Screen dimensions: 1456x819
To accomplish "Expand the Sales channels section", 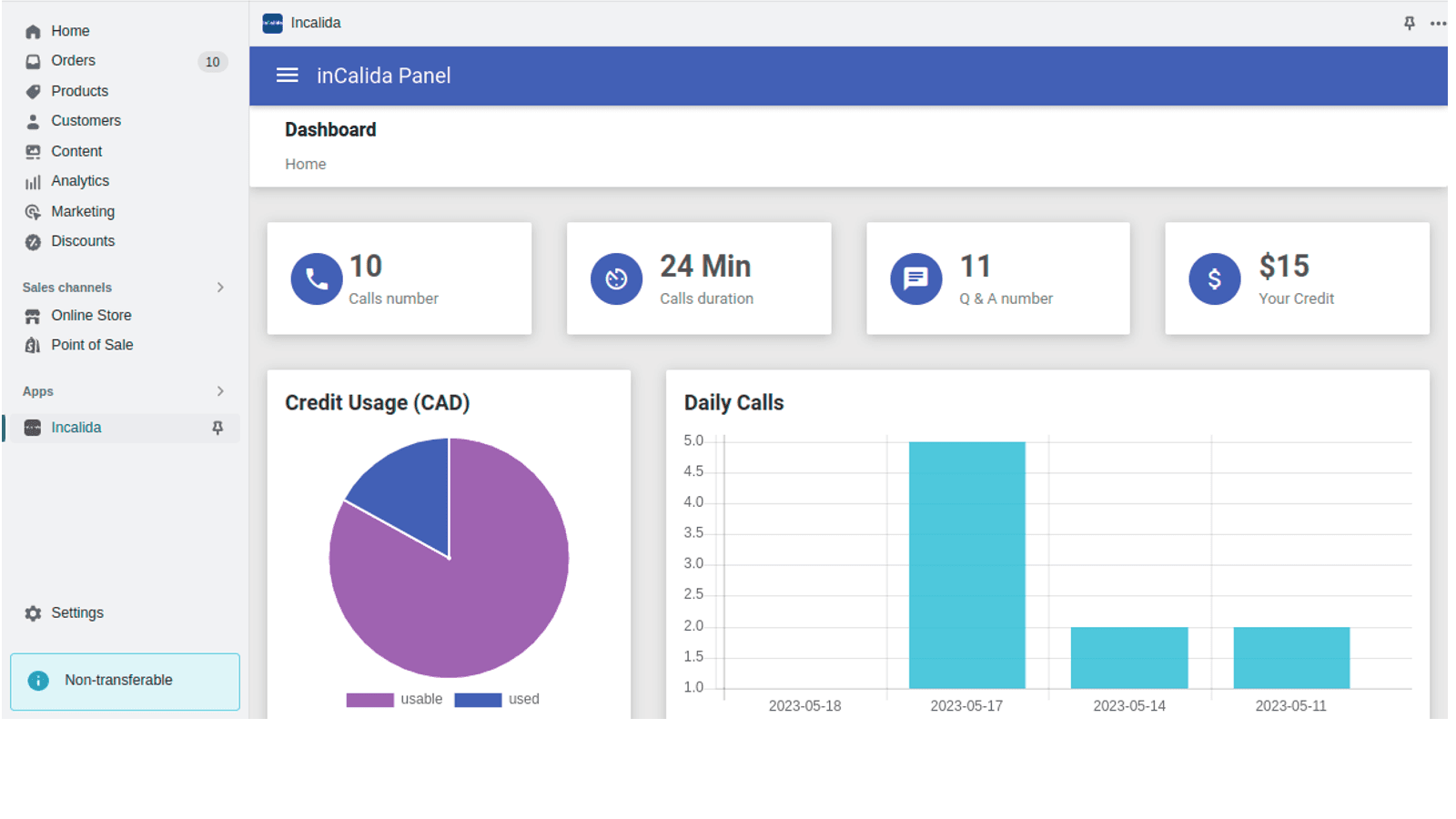I will (219, 287).
